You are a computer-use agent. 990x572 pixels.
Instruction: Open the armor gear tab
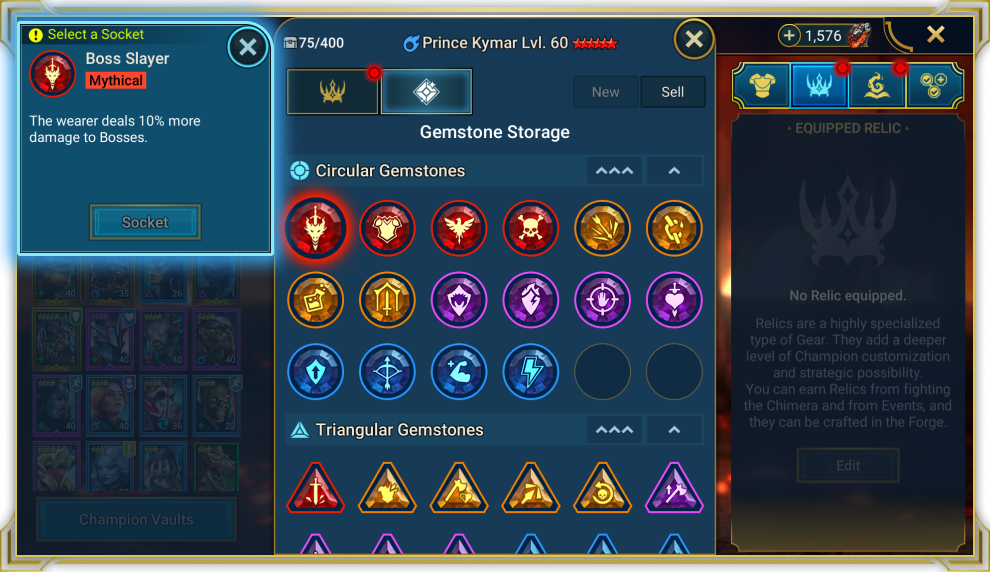[762, 85]
